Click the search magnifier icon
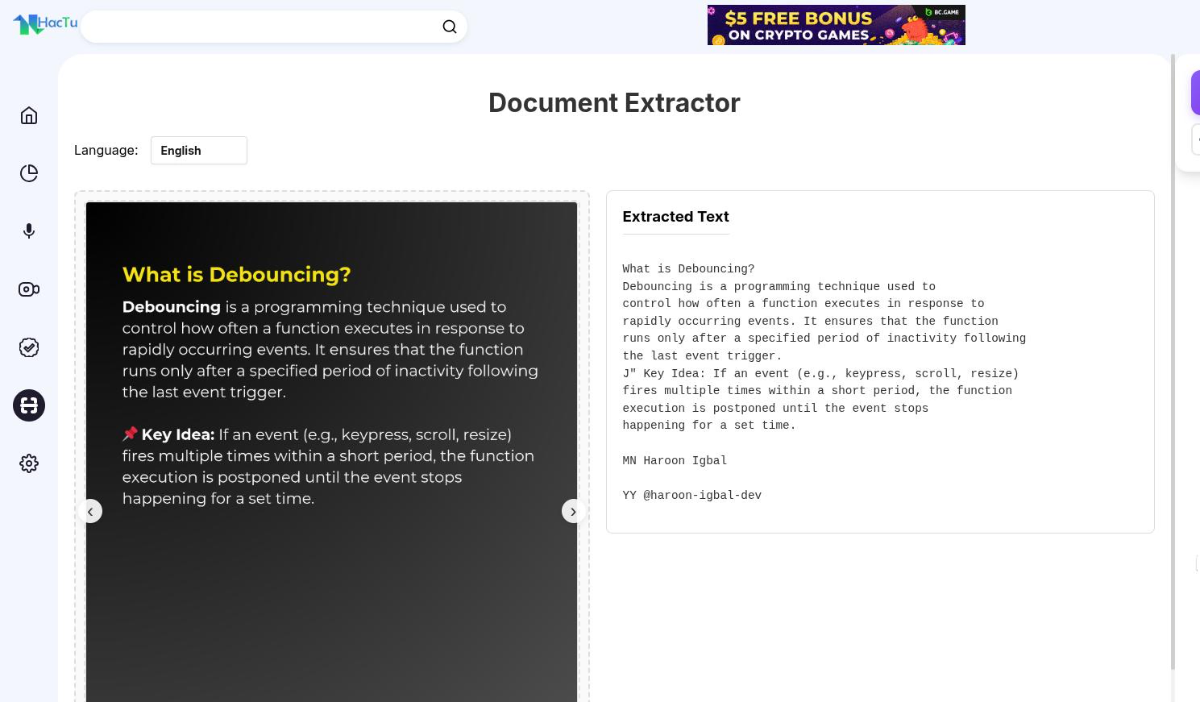The image size is (1200, 702). (x=449, y=27)
